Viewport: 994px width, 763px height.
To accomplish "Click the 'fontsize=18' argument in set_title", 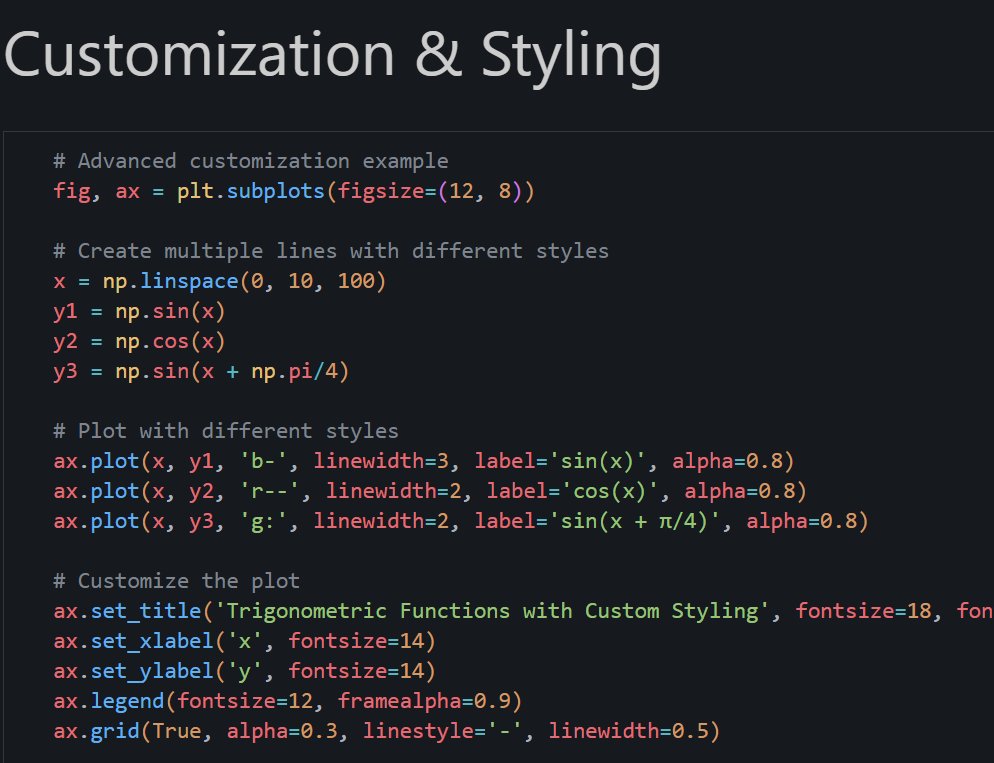I will 863,611.
